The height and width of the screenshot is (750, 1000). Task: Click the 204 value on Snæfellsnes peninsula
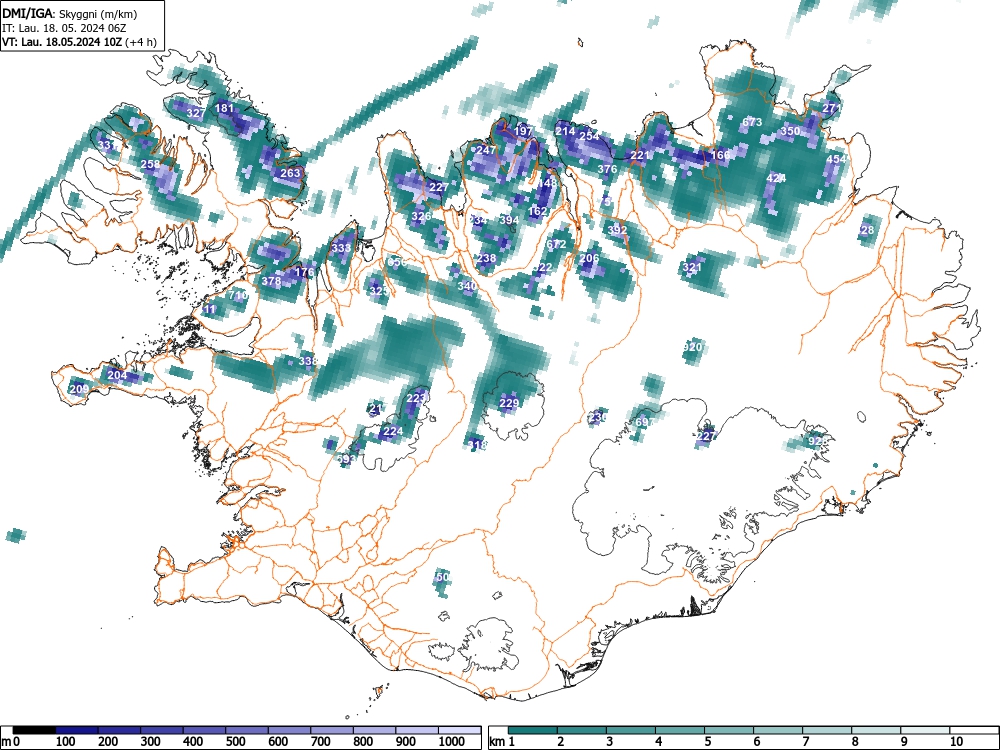pos(117,375)
